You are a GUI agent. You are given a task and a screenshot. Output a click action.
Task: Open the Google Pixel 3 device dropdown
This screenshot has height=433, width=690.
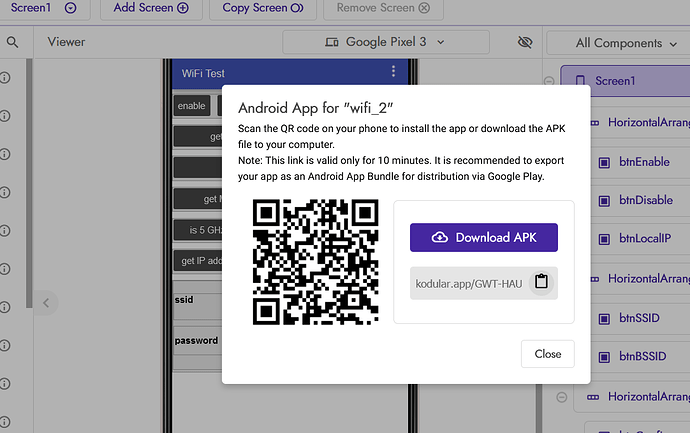pos(385,42)
